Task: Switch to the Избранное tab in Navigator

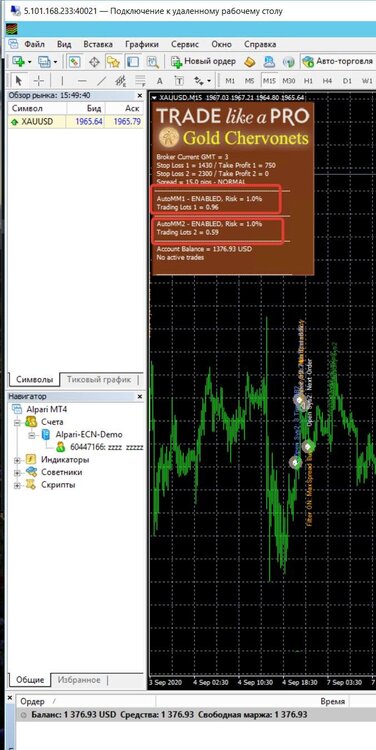Action: coord(79,680)
